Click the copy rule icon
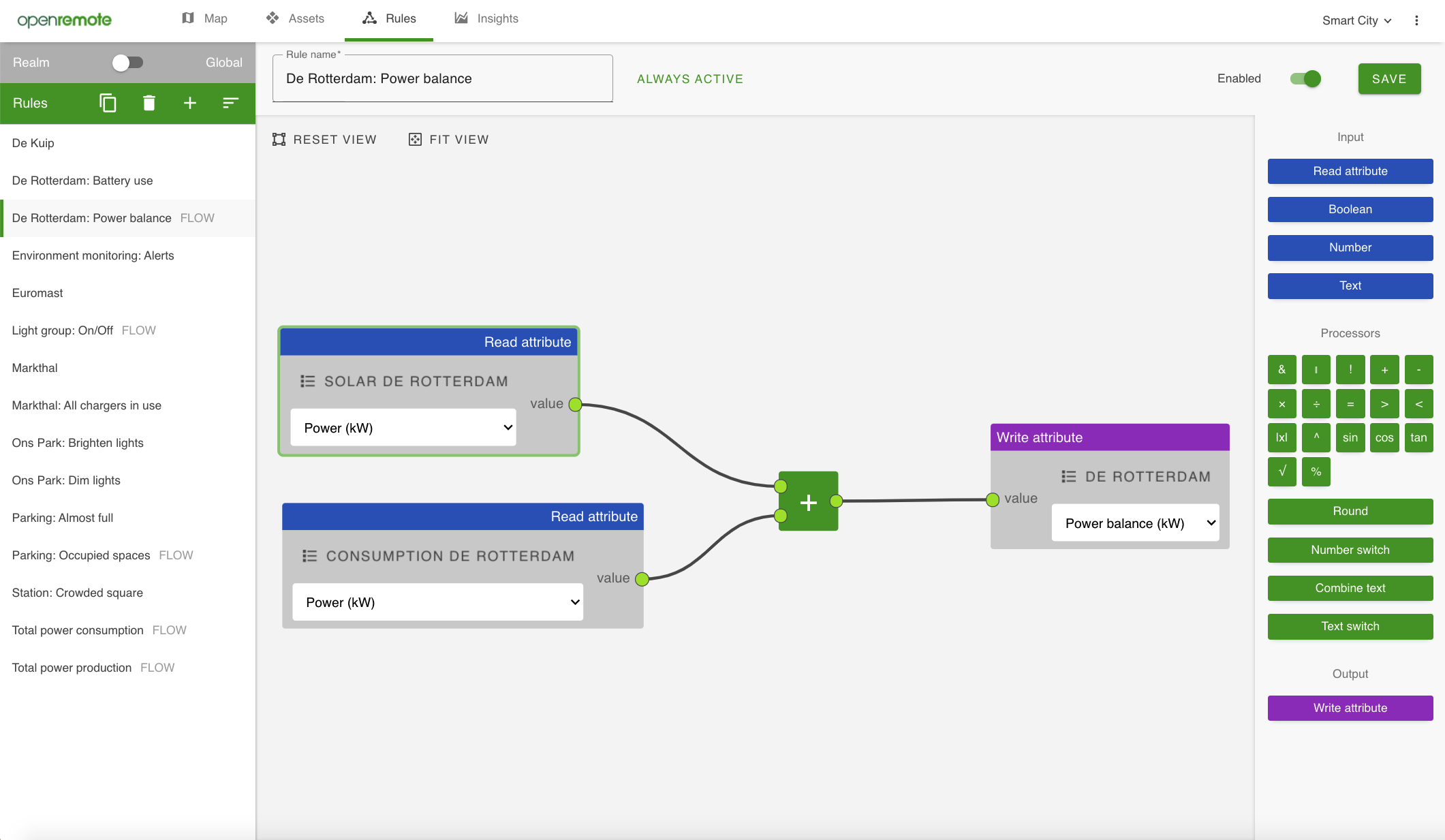 pyautogui.click(x=108, y=103)
